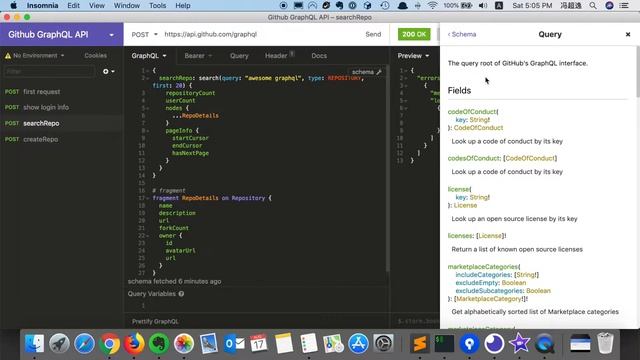
Task: Open Outlook from the dock
Action: click(x=234, y=343)
